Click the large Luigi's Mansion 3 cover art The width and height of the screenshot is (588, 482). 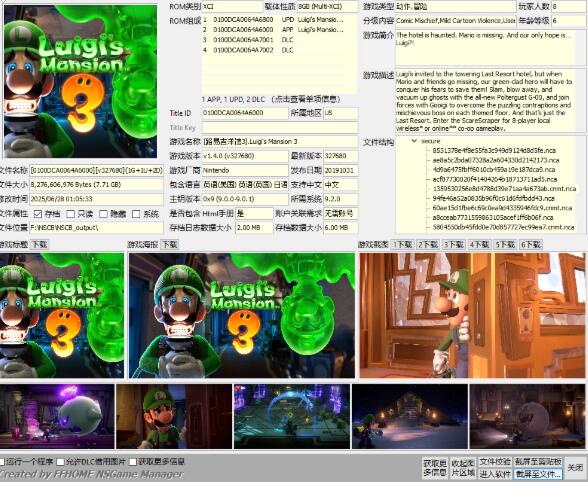click(80, 81)
